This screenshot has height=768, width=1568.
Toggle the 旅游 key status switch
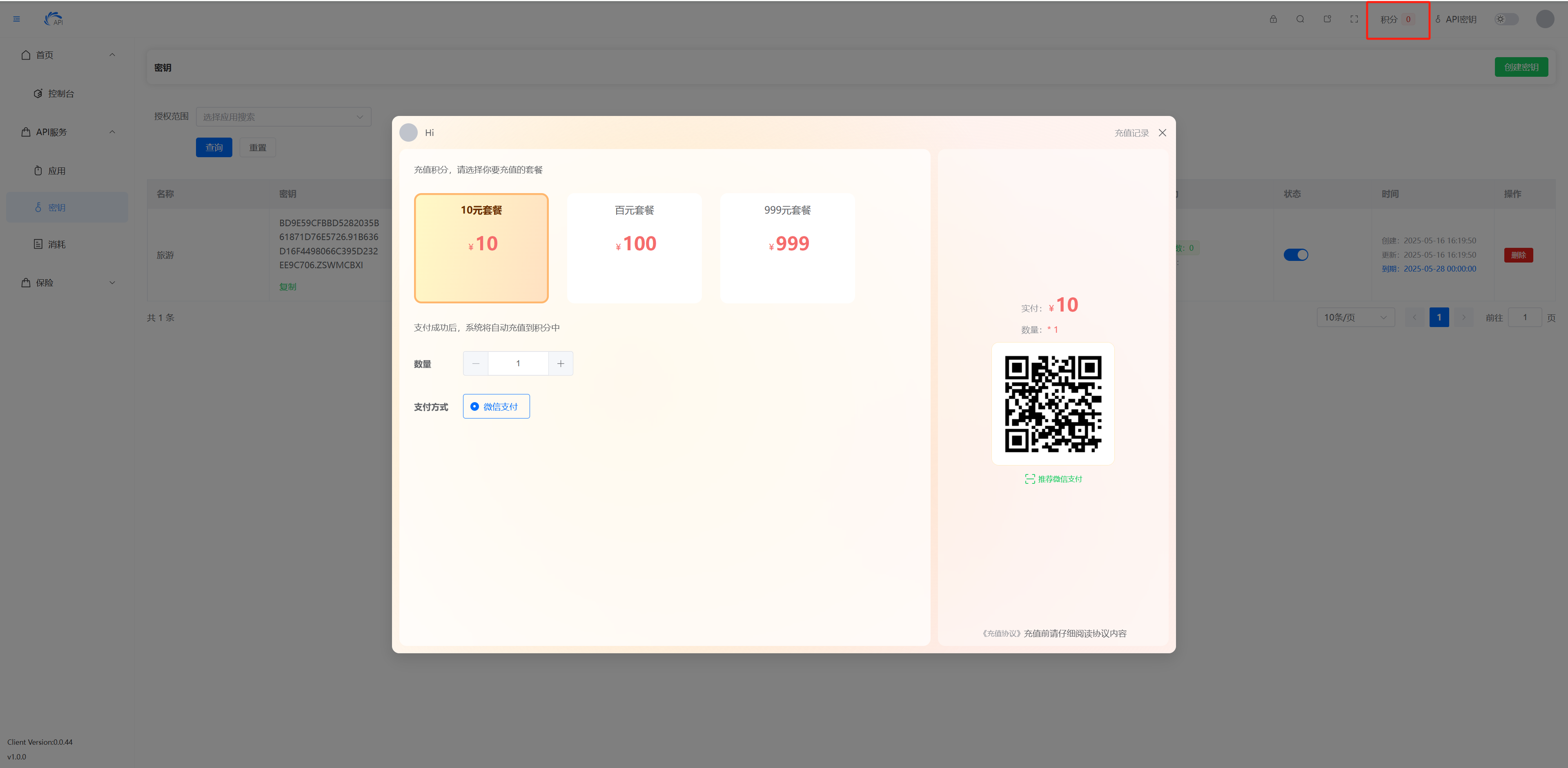1295,255
